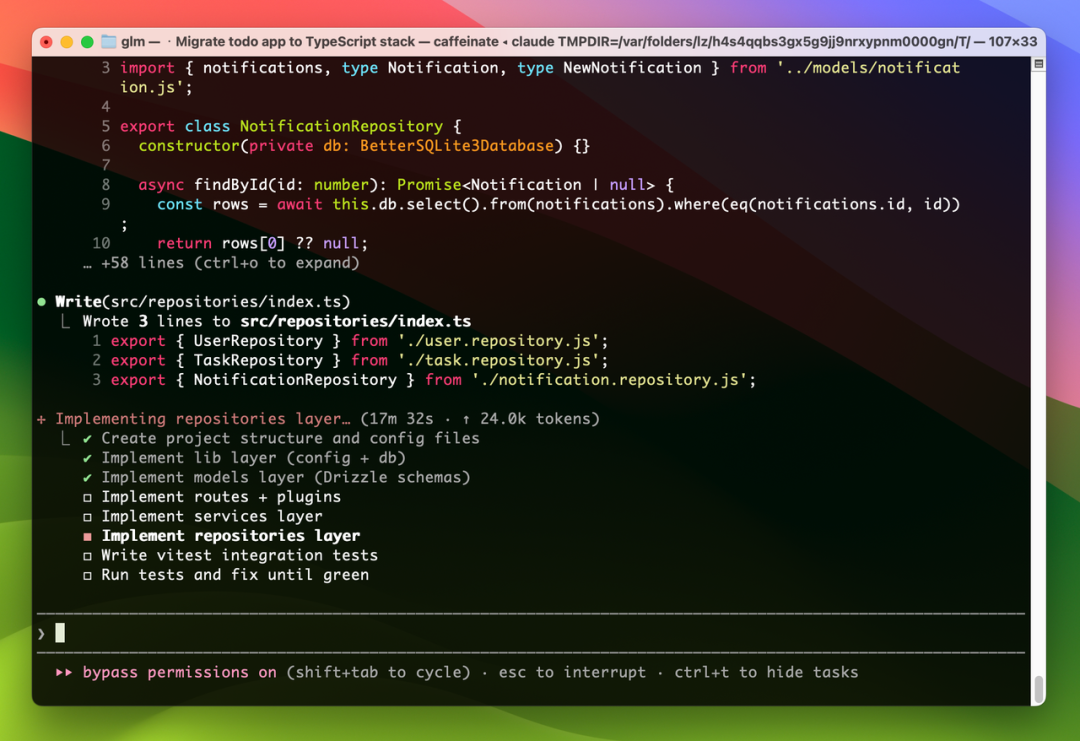Toggle the Run tests and fix checkbox

[87, 575]
